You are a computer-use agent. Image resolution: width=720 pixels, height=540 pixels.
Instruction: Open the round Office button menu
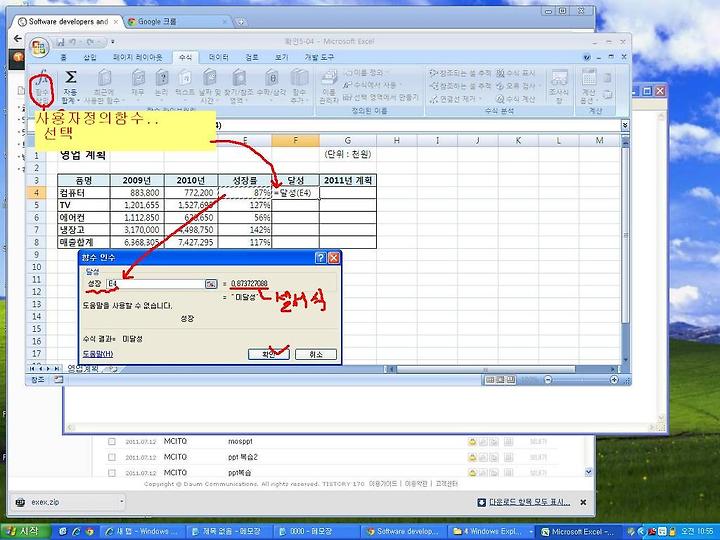click(x=39, y=47)
